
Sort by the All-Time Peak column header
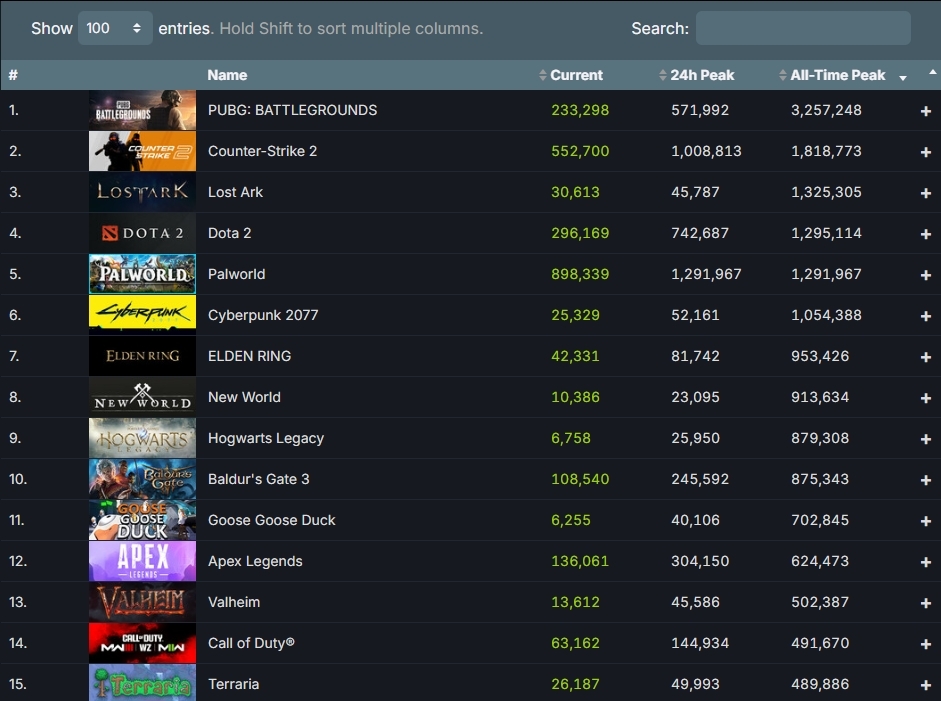[x=837, y=75]
